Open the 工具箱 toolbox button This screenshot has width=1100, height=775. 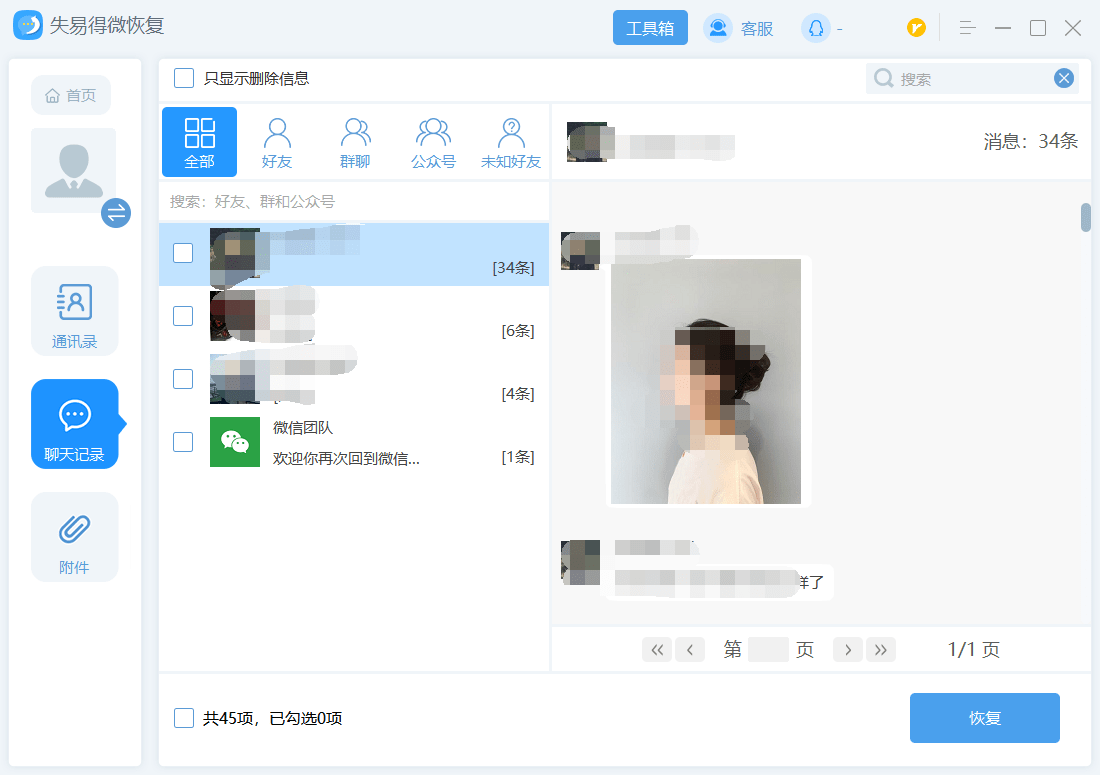650,28
